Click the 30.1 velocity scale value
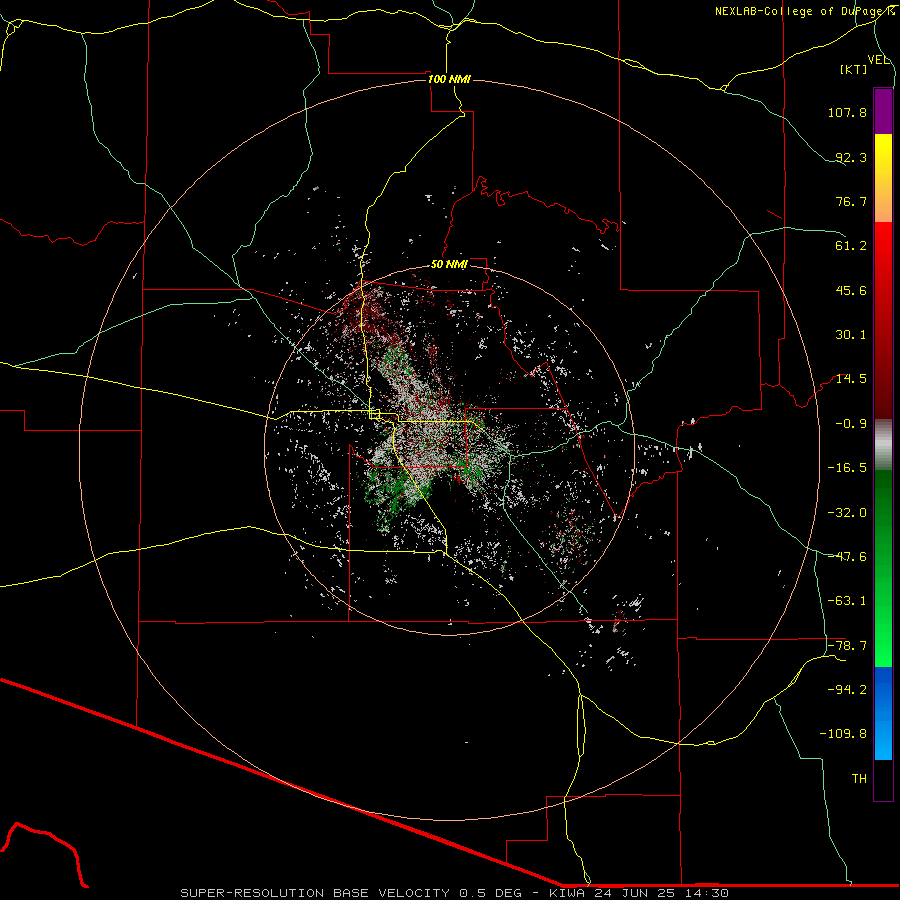Viewport: 900px width, 900px height. click(x=851, y=335)
